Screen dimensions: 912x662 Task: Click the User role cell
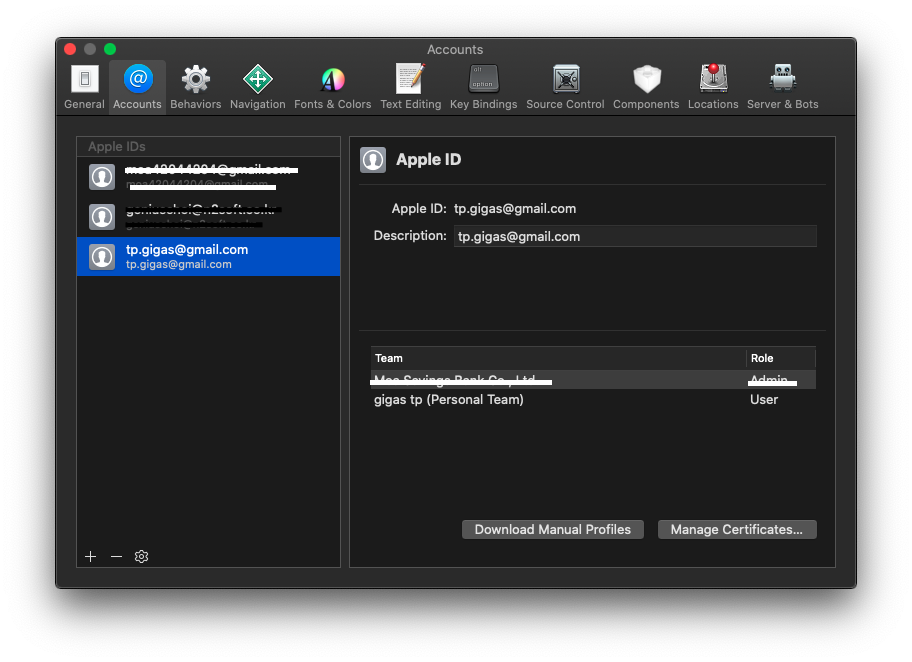point(764,400)
